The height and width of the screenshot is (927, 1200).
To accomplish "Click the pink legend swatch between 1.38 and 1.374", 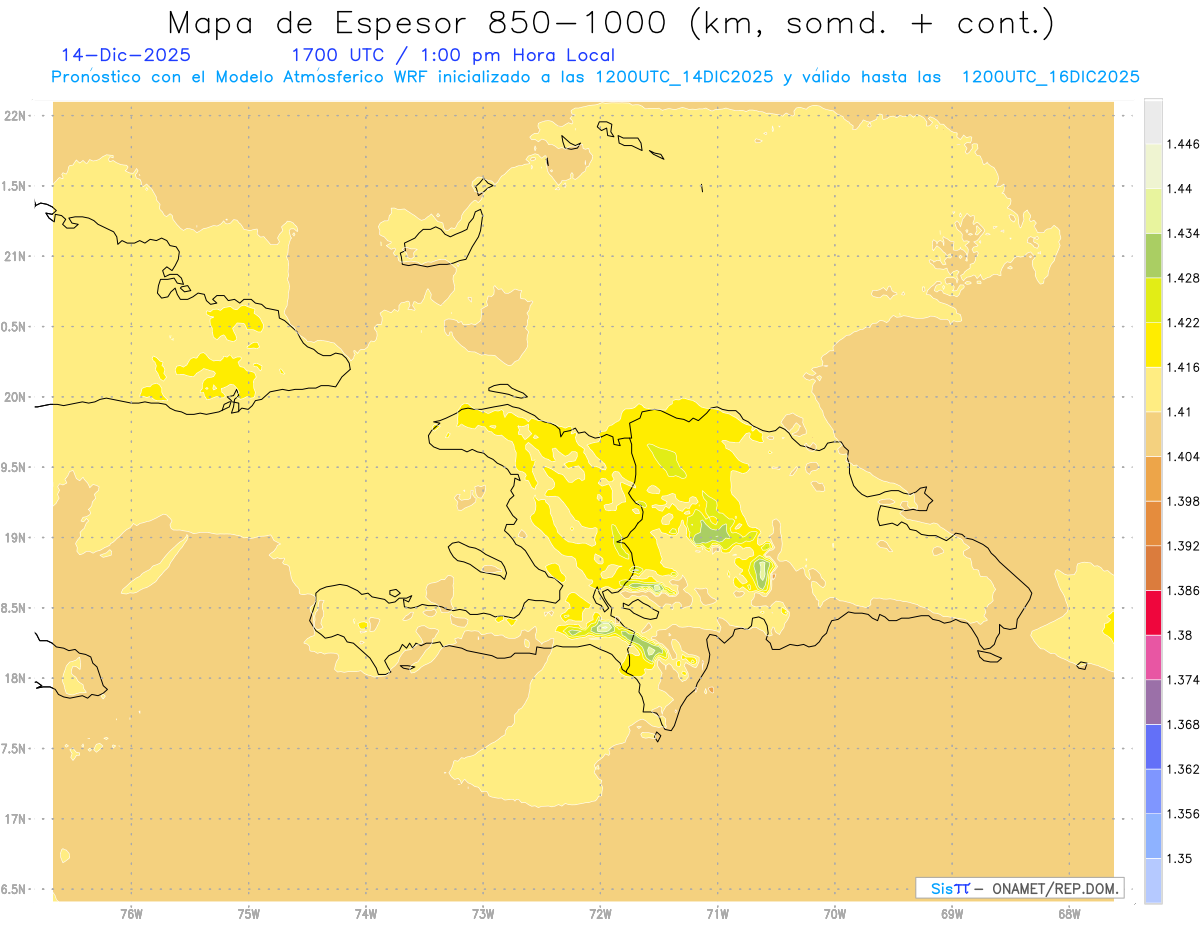I will point(1153,657).
